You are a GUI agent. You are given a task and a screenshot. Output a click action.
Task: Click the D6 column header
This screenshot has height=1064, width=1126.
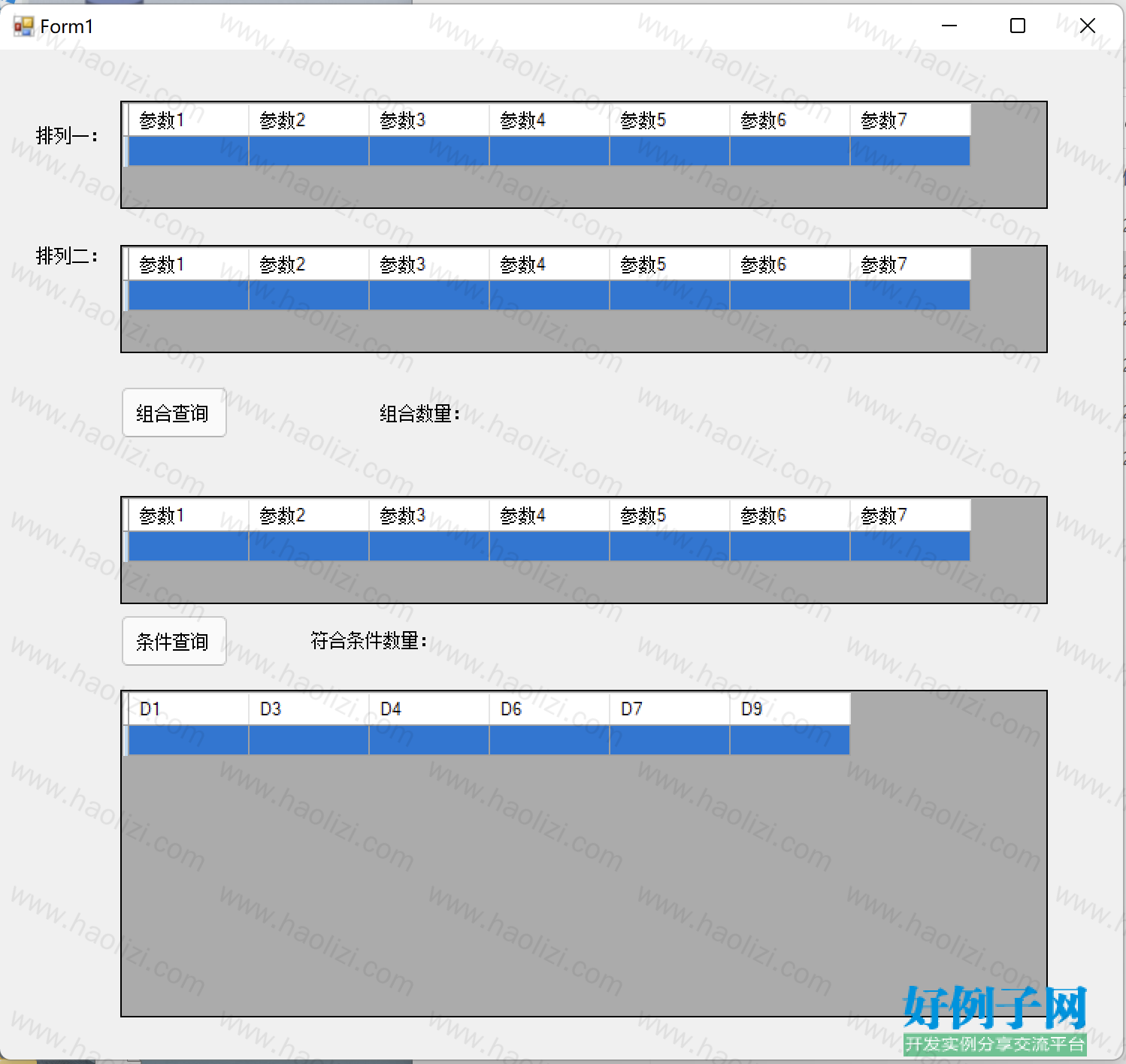(x=549, y=709)
